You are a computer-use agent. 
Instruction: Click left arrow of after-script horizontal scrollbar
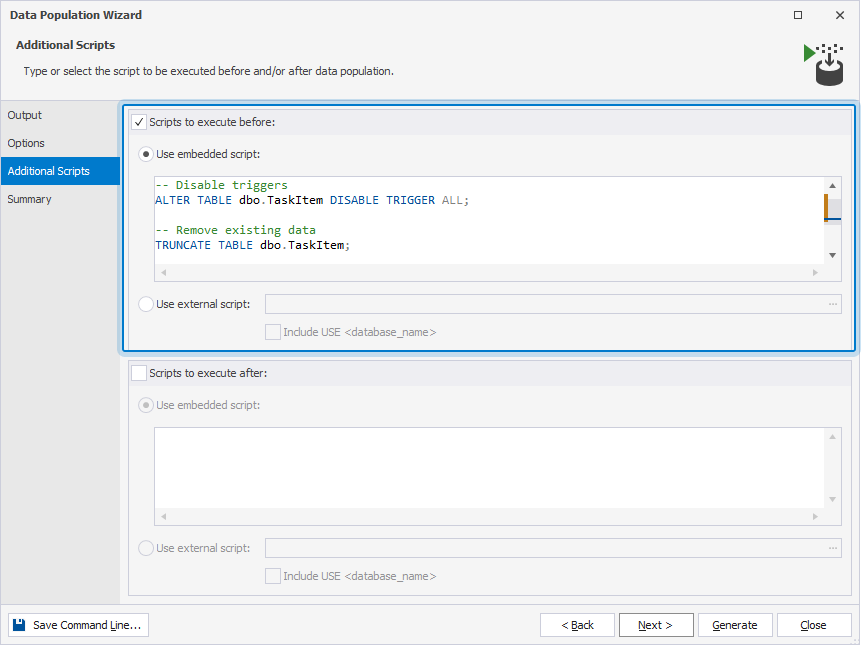pos(163,516)
